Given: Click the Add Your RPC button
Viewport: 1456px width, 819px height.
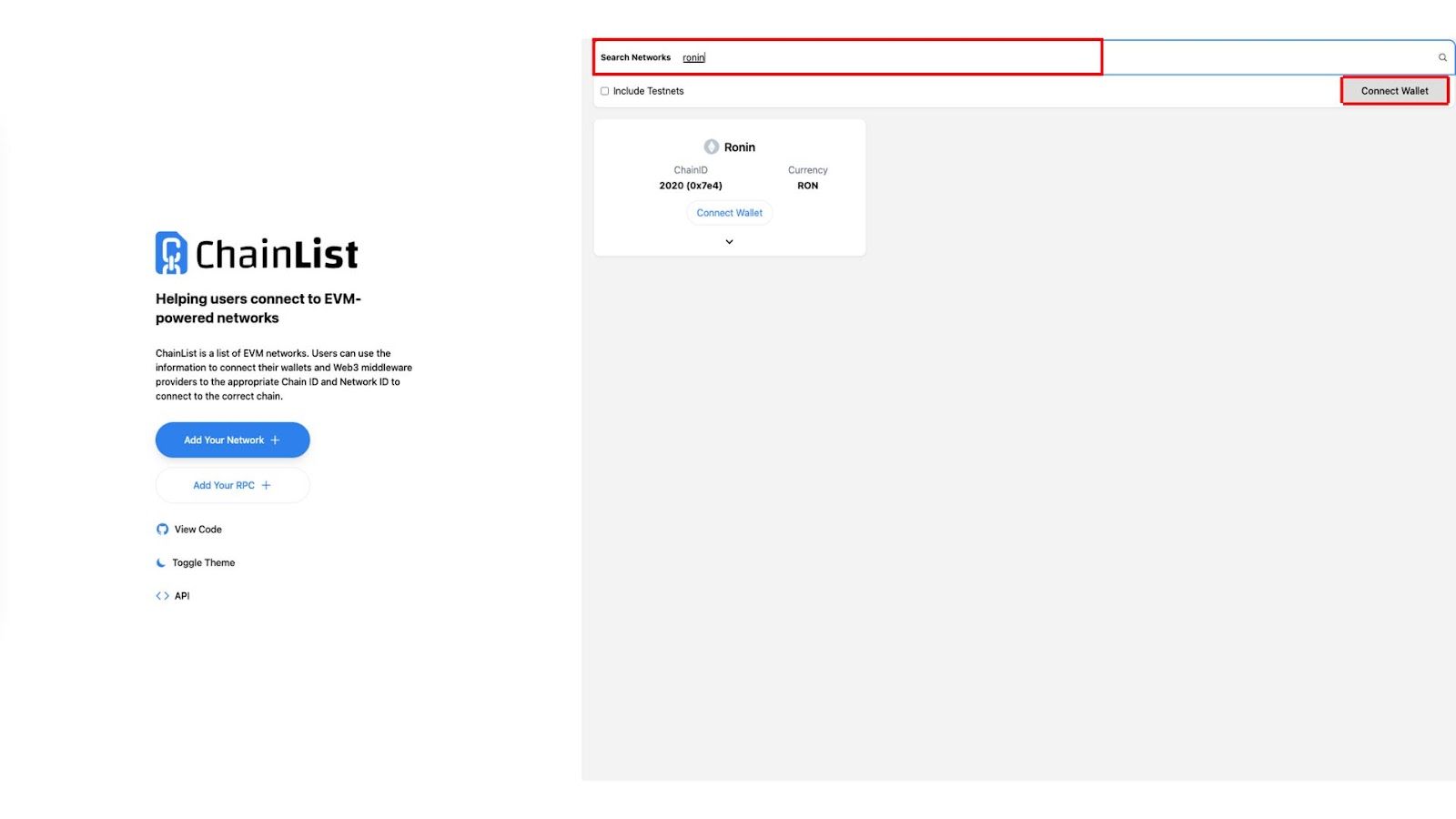Looking at the screenshot, I should click(233, 486).
